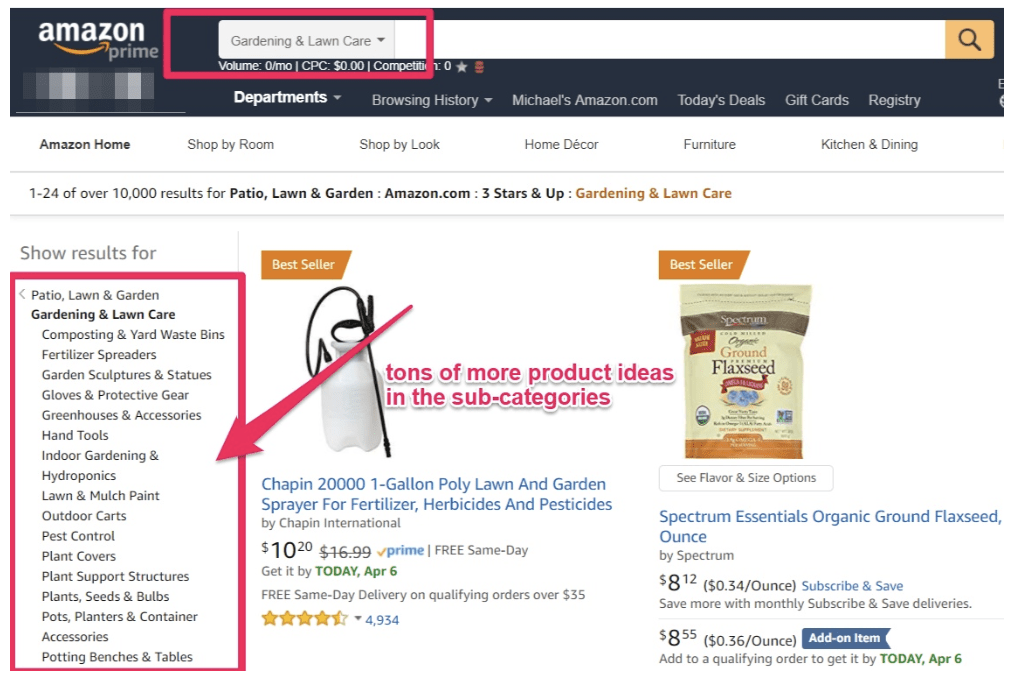Open the Chapin 20000 sprayer product title

point(437,494)
